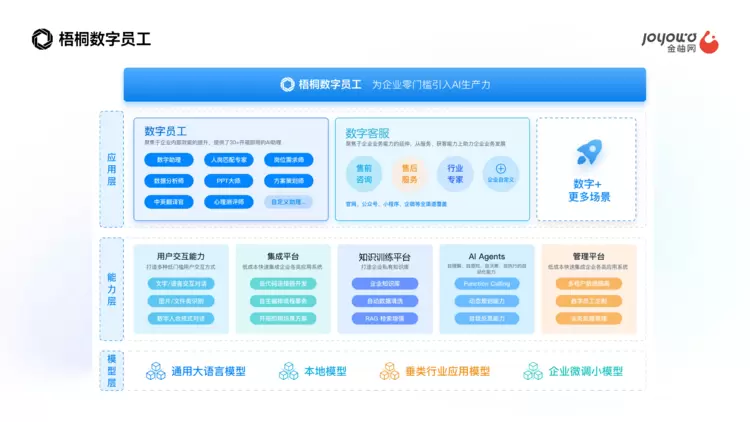
Task: Click the plus icon in 企业自定义 circle
Action: (x=501, y=169)
